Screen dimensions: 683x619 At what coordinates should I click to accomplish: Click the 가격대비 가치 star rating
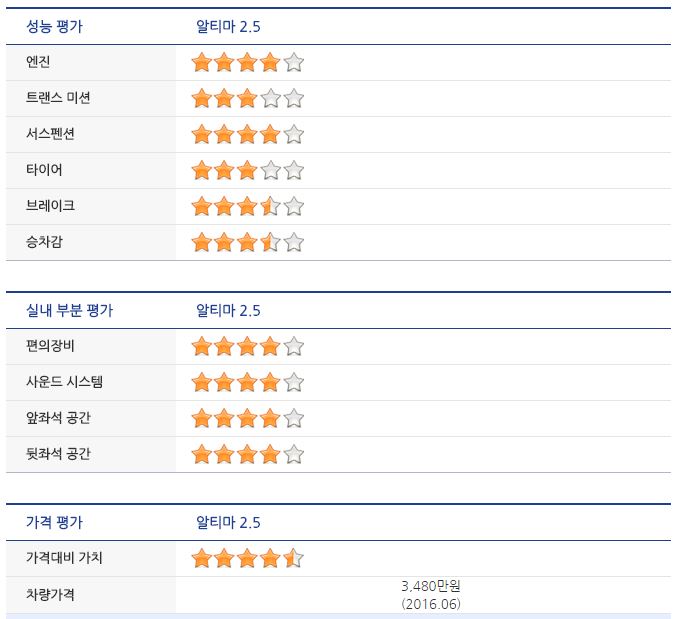[247, 558]
